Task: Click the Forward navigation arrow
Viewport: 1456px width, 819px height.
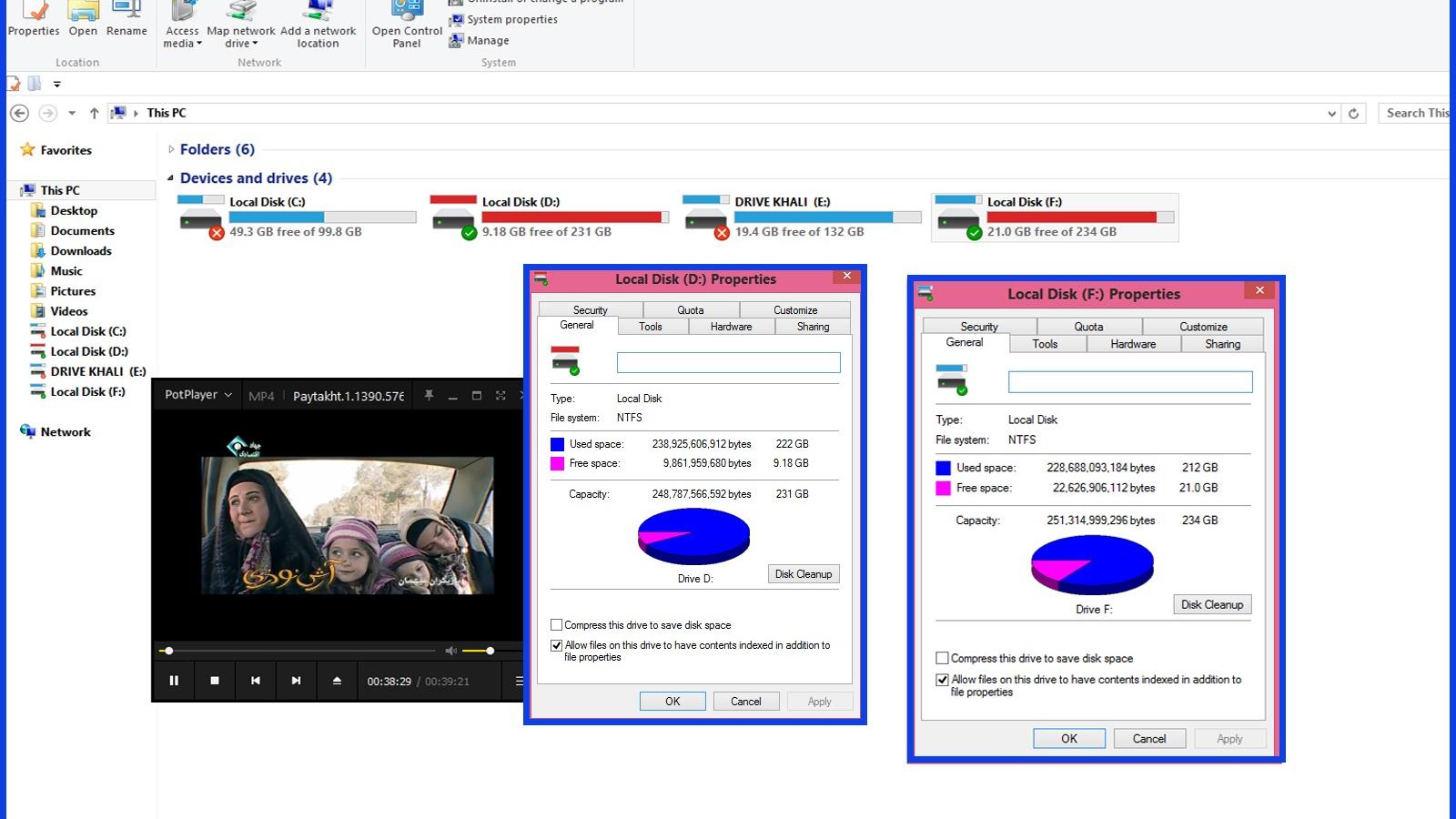Action: [x=48, y=113]
